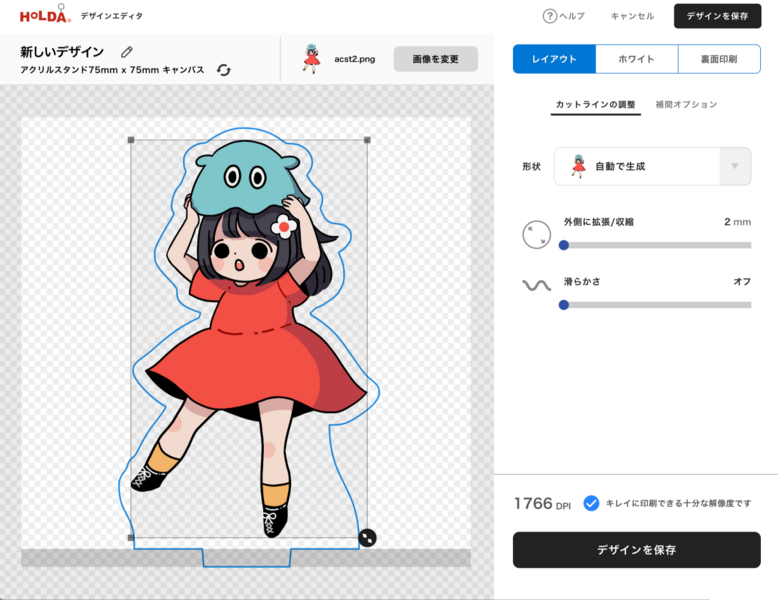This screenshot has width=778, height=600.
Task: Click the アクリルスタンド75mm x 75mm キャンバス text
Action: click(x=112, y=70)
